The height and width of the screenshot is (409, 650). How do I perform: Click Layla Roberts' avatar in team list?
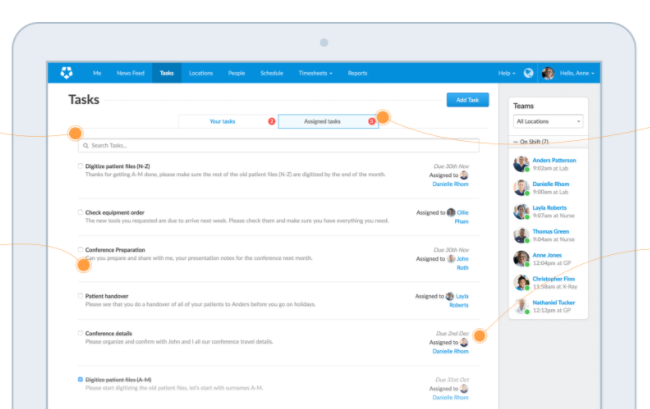tap(521, 211)
